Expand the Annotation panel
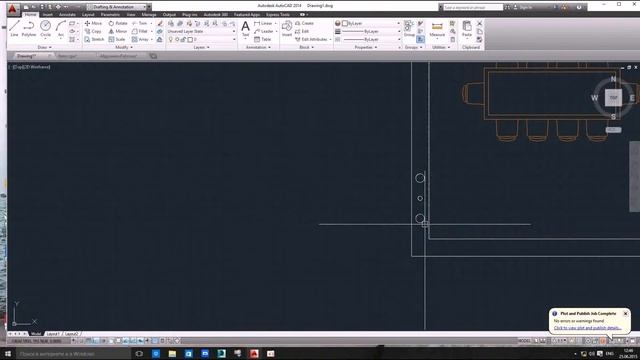This screenshot has width=640, height=360. pos(258,47)
